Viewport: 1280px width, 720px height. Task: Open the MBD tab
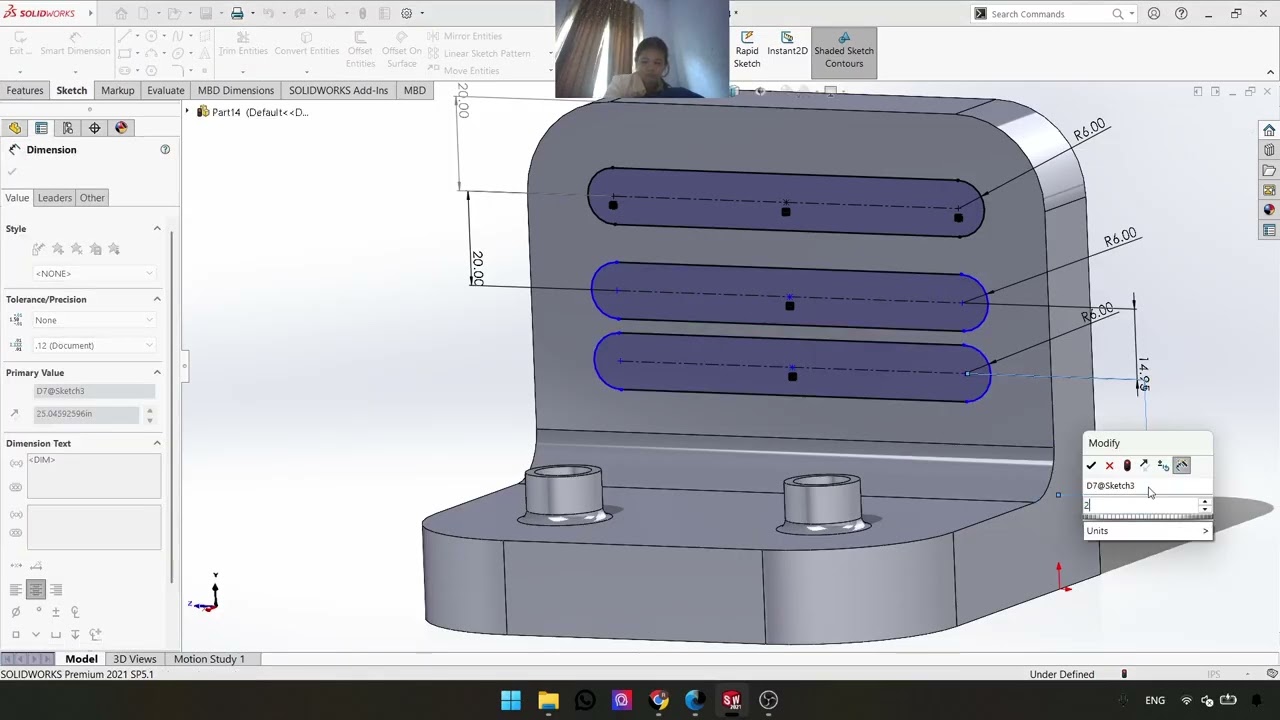tap(415, 90)
